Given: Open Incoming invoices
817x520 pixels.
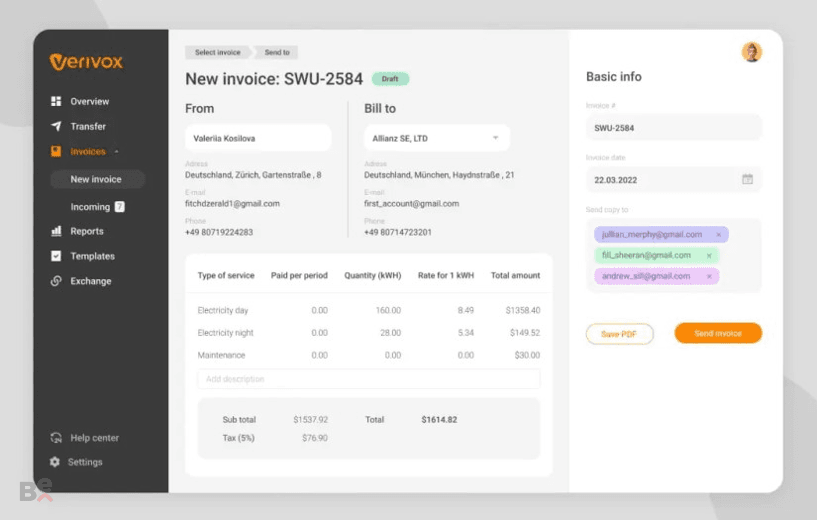Looking at the screenshot, I should (90, 207).
